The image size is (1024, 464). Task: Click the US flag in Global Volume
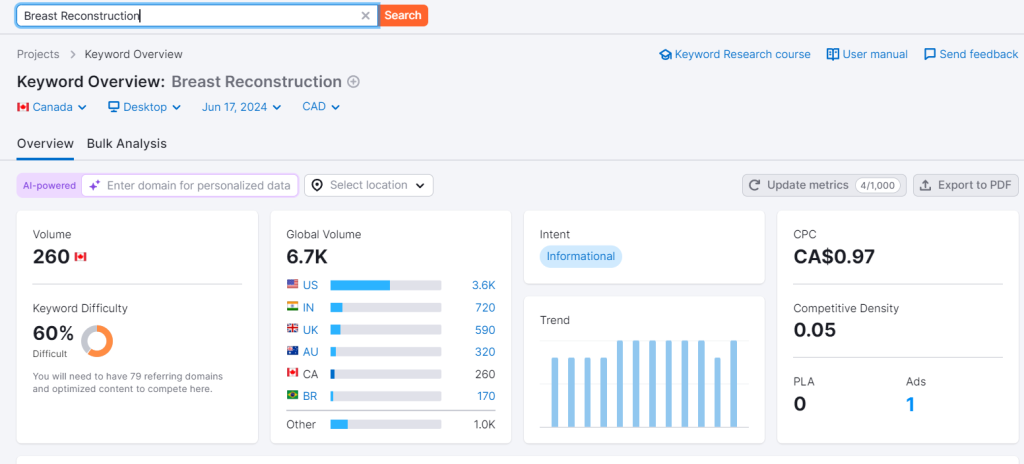(x=293, y=285)
